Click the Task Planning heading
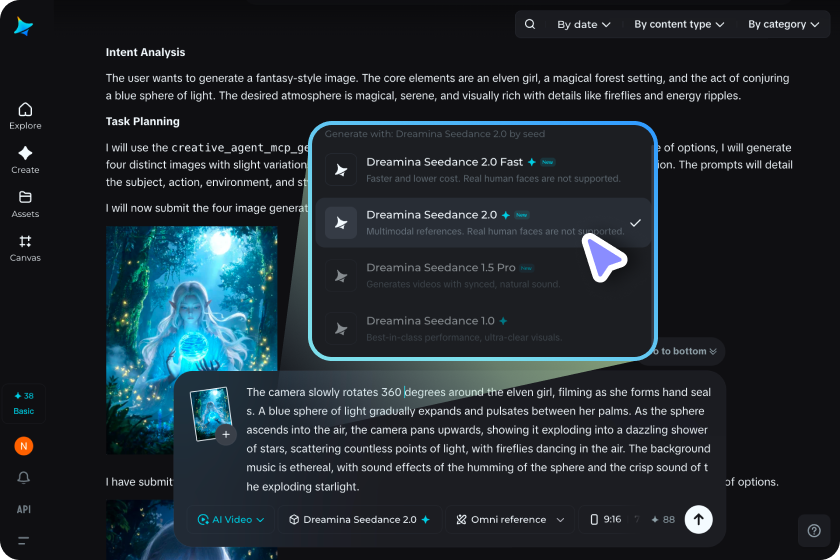 pyautogui.click(x=142, y=121)
